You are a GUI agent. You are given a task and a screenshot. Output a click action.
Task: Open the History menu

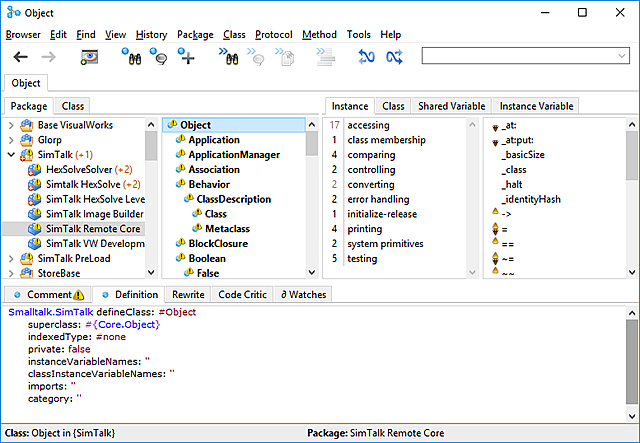(151, 35)
